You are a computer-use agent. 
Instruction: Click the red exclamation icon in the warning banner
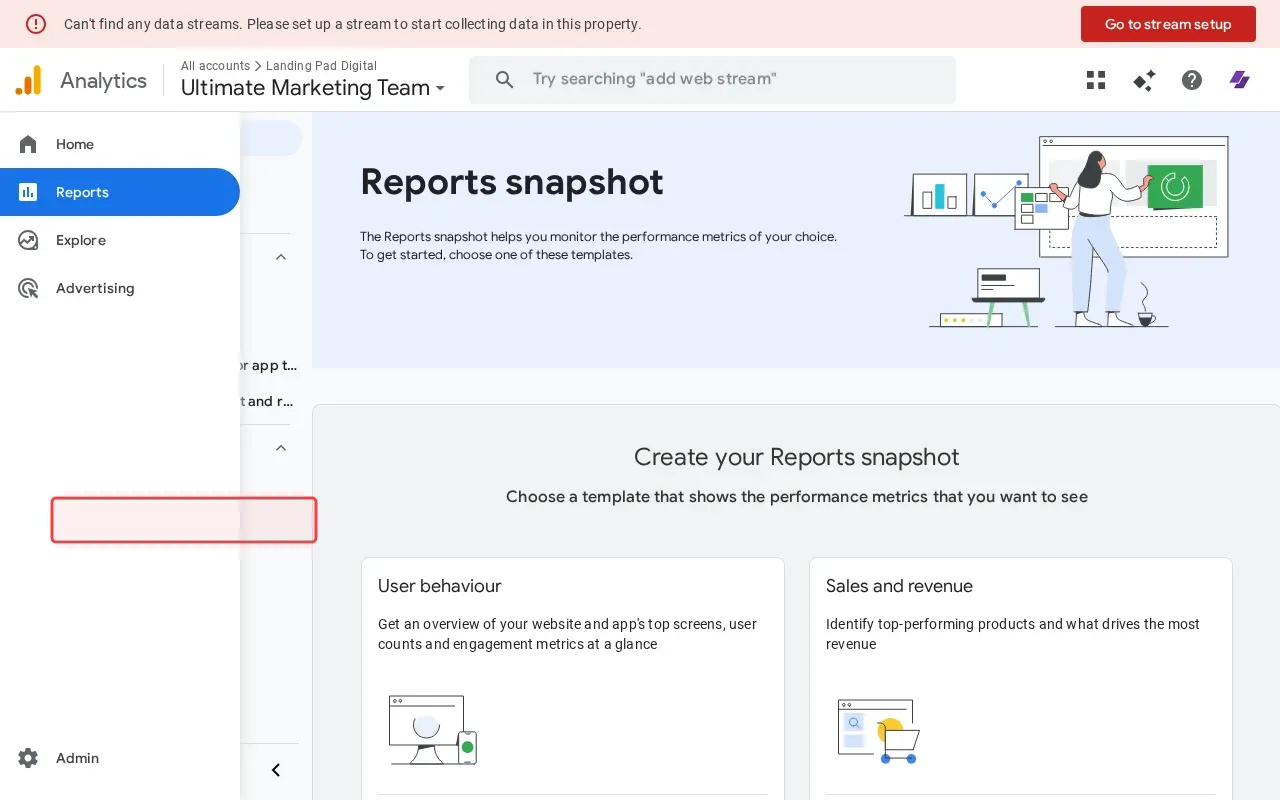[x=36, y=23]
